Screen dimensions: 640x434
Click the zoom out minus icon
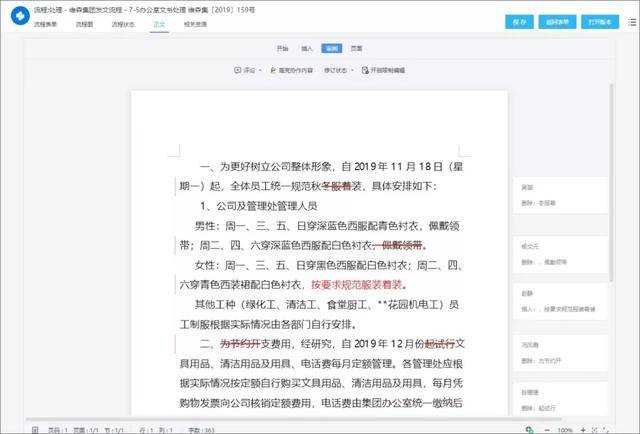click(547, 430)
